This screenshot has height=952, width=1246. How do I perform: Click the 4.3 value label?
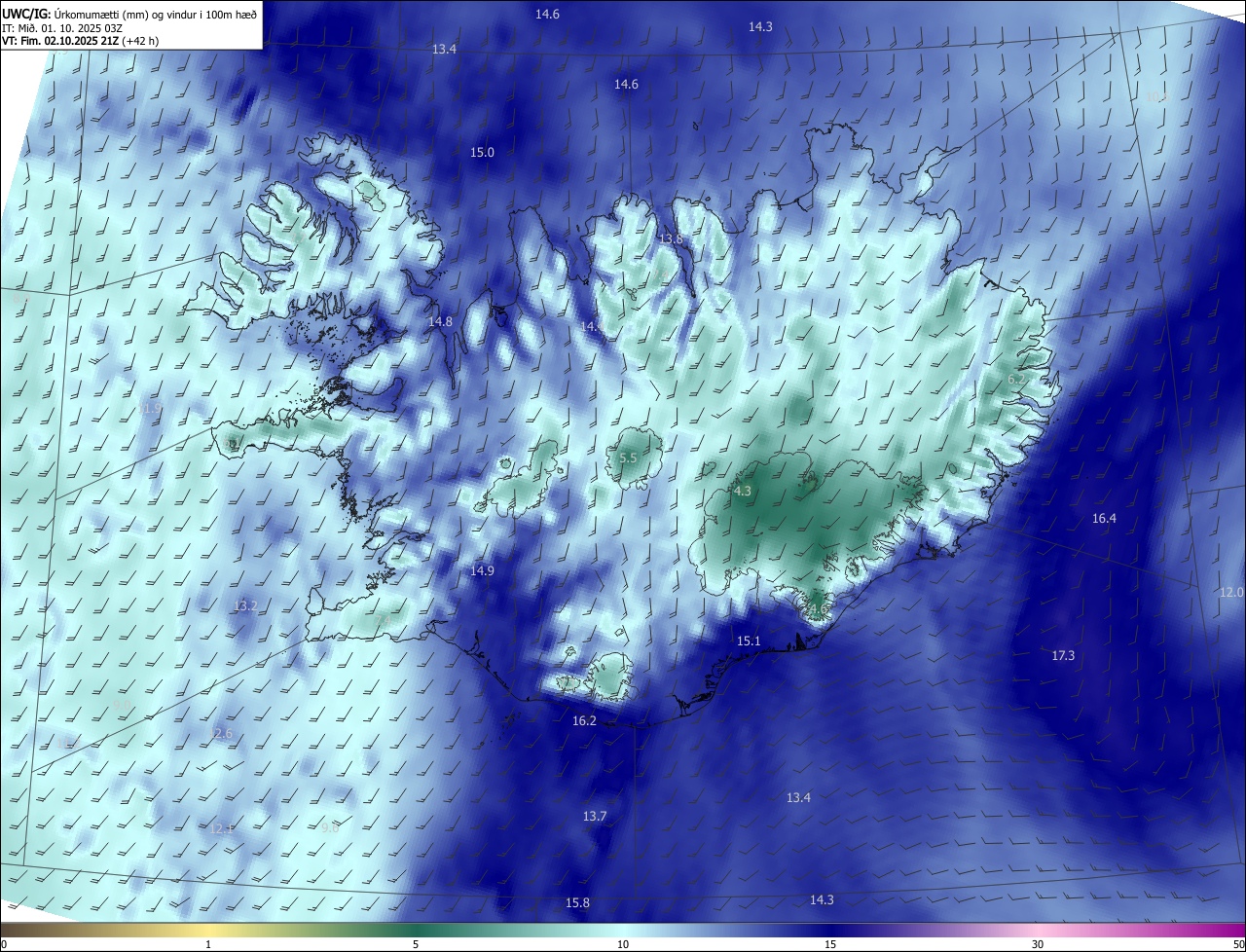coord(743,491)
